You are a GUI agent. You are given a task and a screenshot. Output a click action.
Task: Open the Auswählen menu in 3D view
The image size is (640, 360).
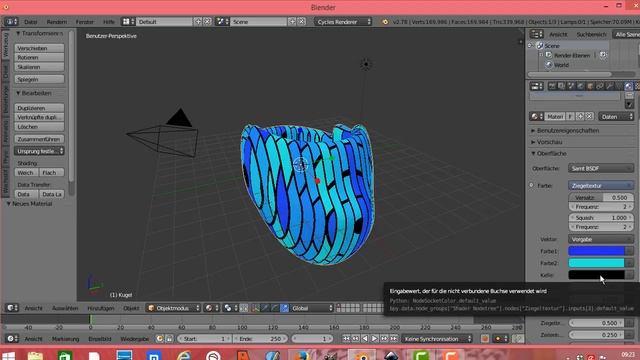[65, 308]
